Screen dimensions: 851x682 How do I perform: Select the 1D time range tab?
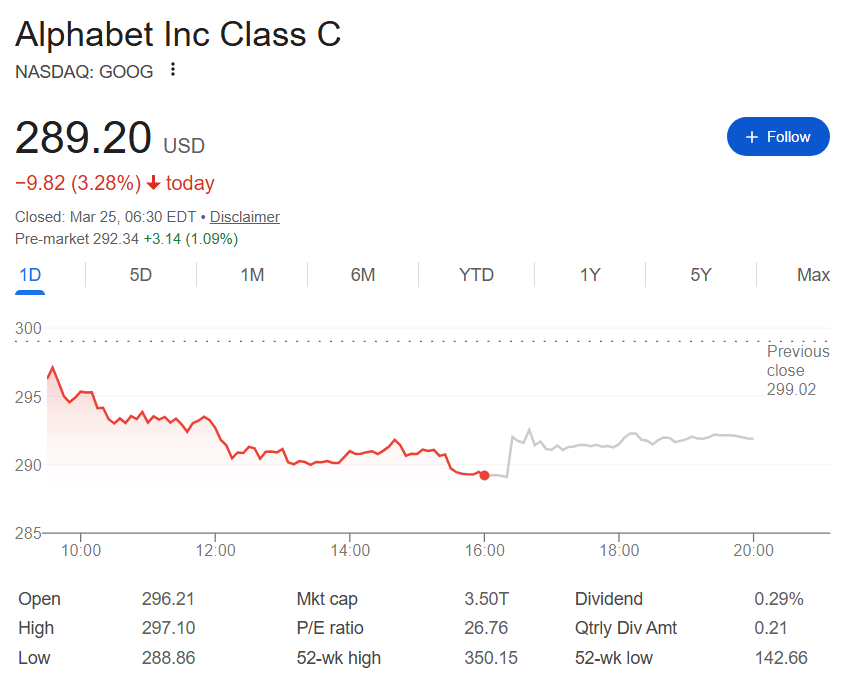point(30,275)
